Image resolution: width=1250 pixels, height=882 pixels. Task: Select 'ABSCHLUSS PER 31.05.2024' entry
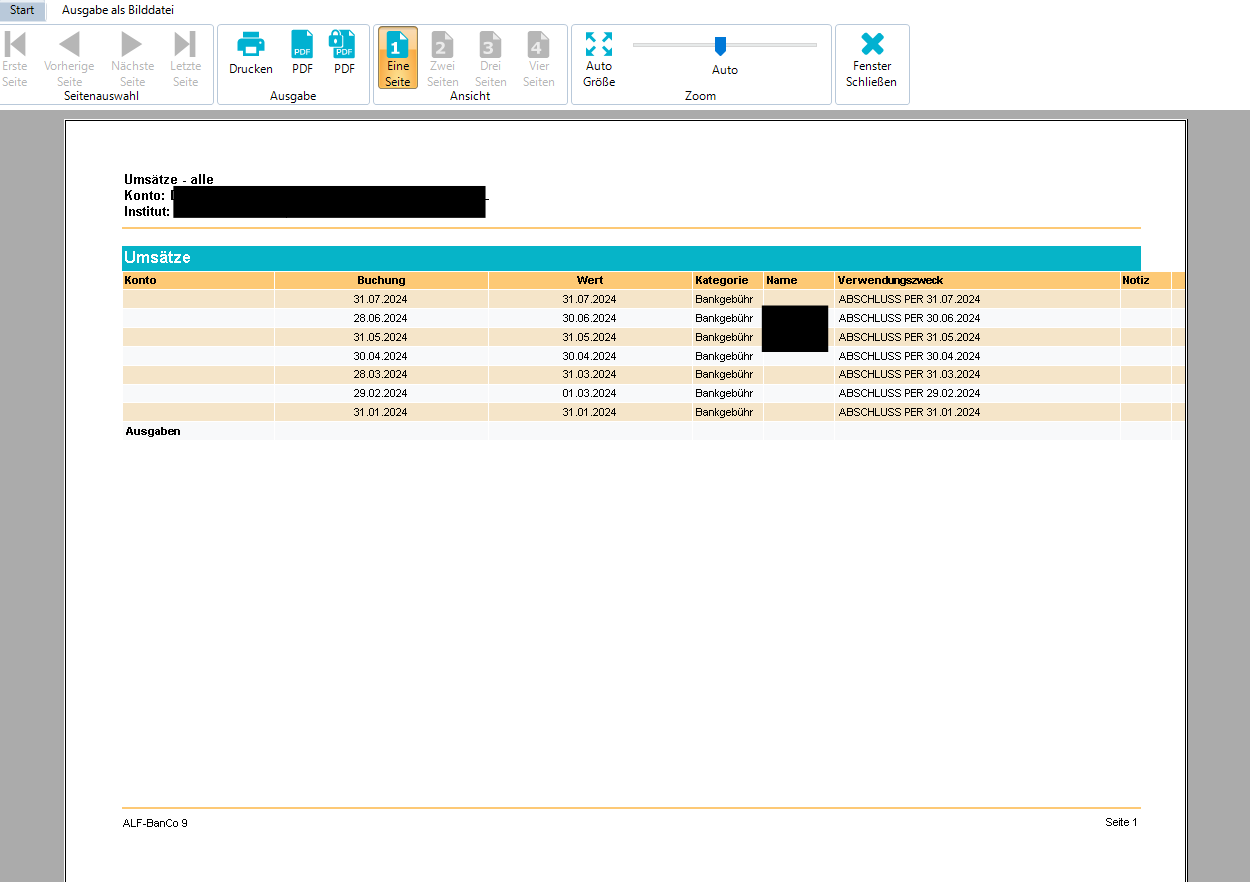(x=909, y=337)
